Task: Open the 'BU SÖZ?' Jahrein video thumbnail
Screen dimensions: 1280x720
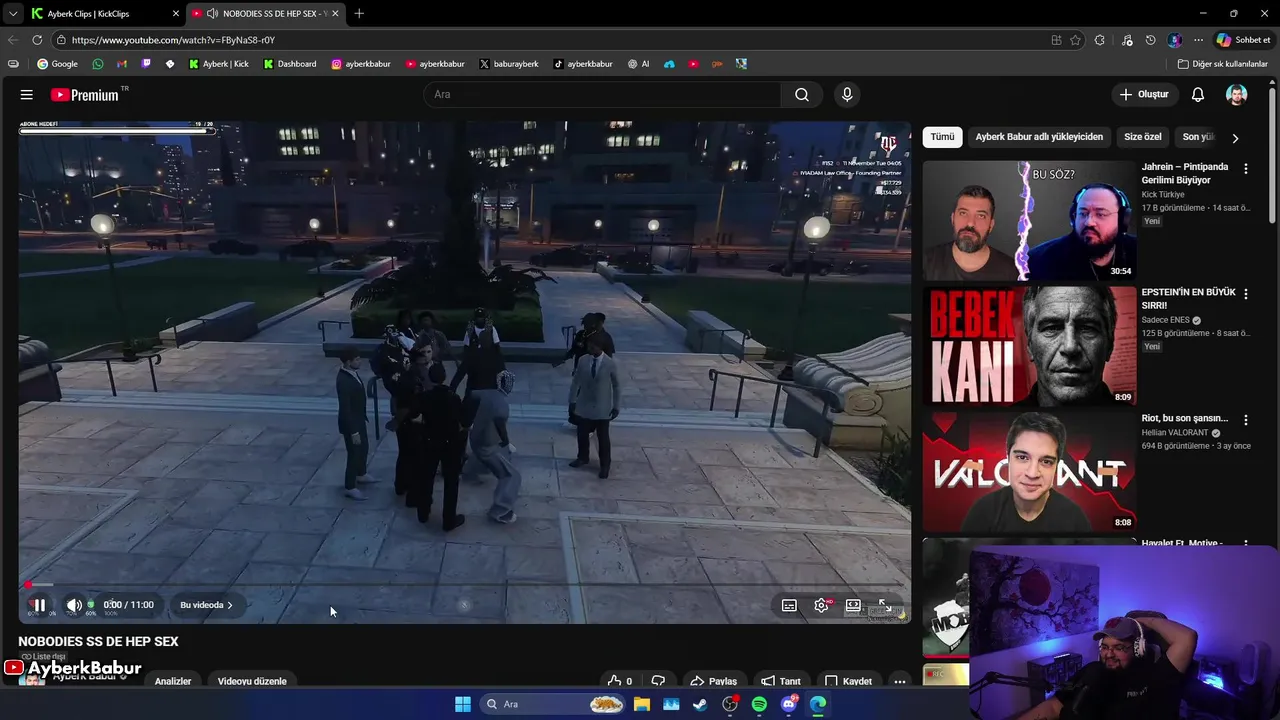Action: point(1029,220)
